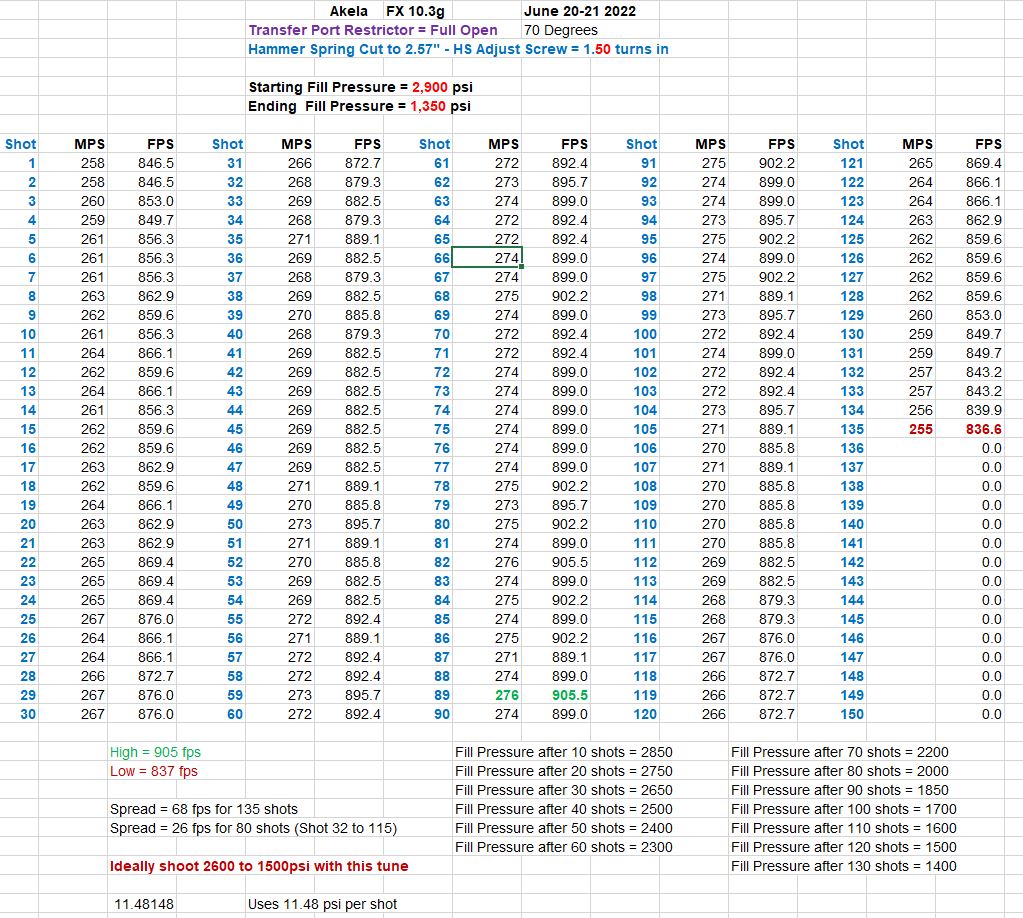Select 'Spread = 68 fps for 135 shots'

(204, 809)
